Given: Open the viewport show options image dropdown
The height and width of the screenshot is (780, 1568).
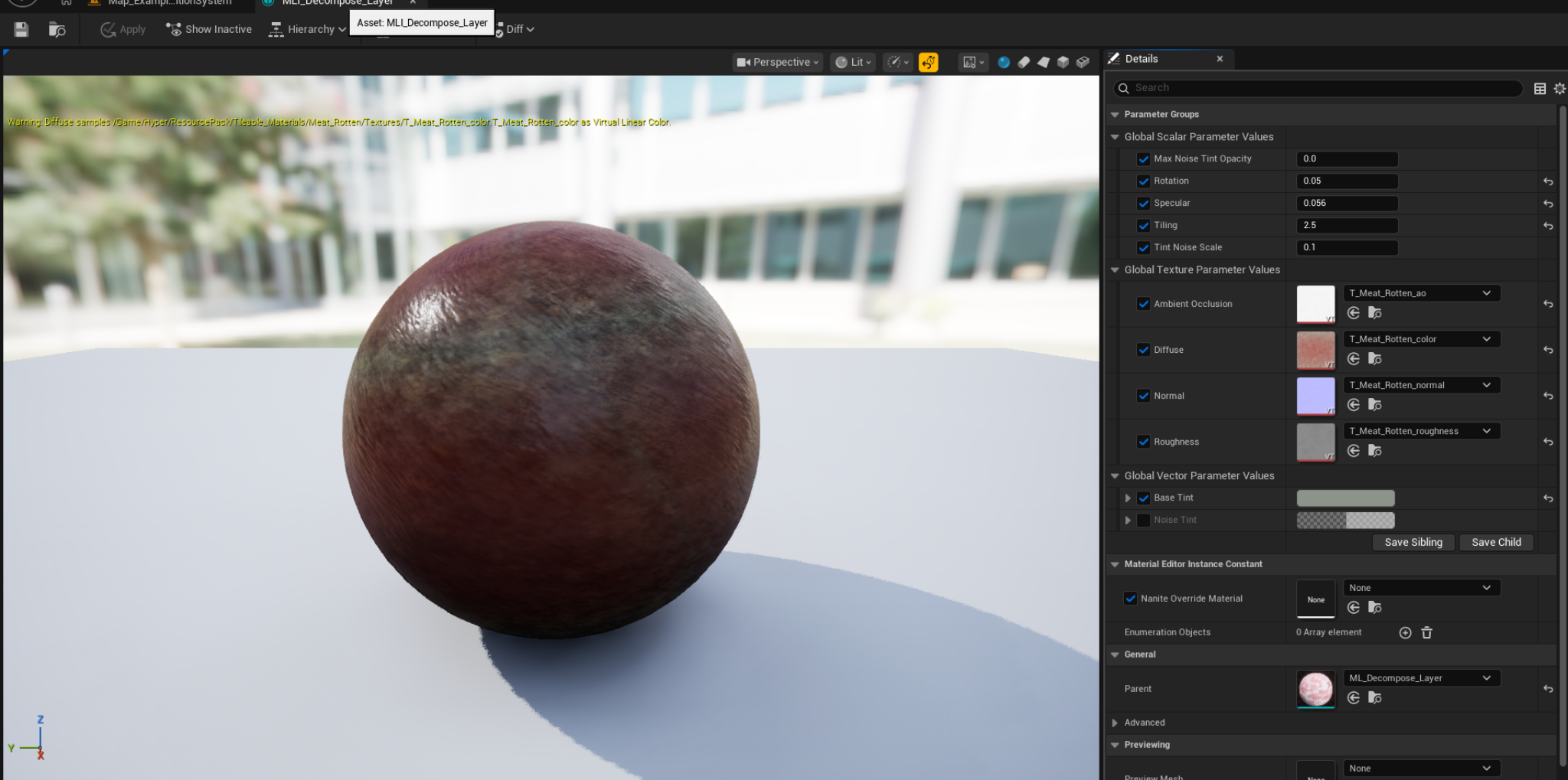Looking at the screenshot, I should pos(973,62).
